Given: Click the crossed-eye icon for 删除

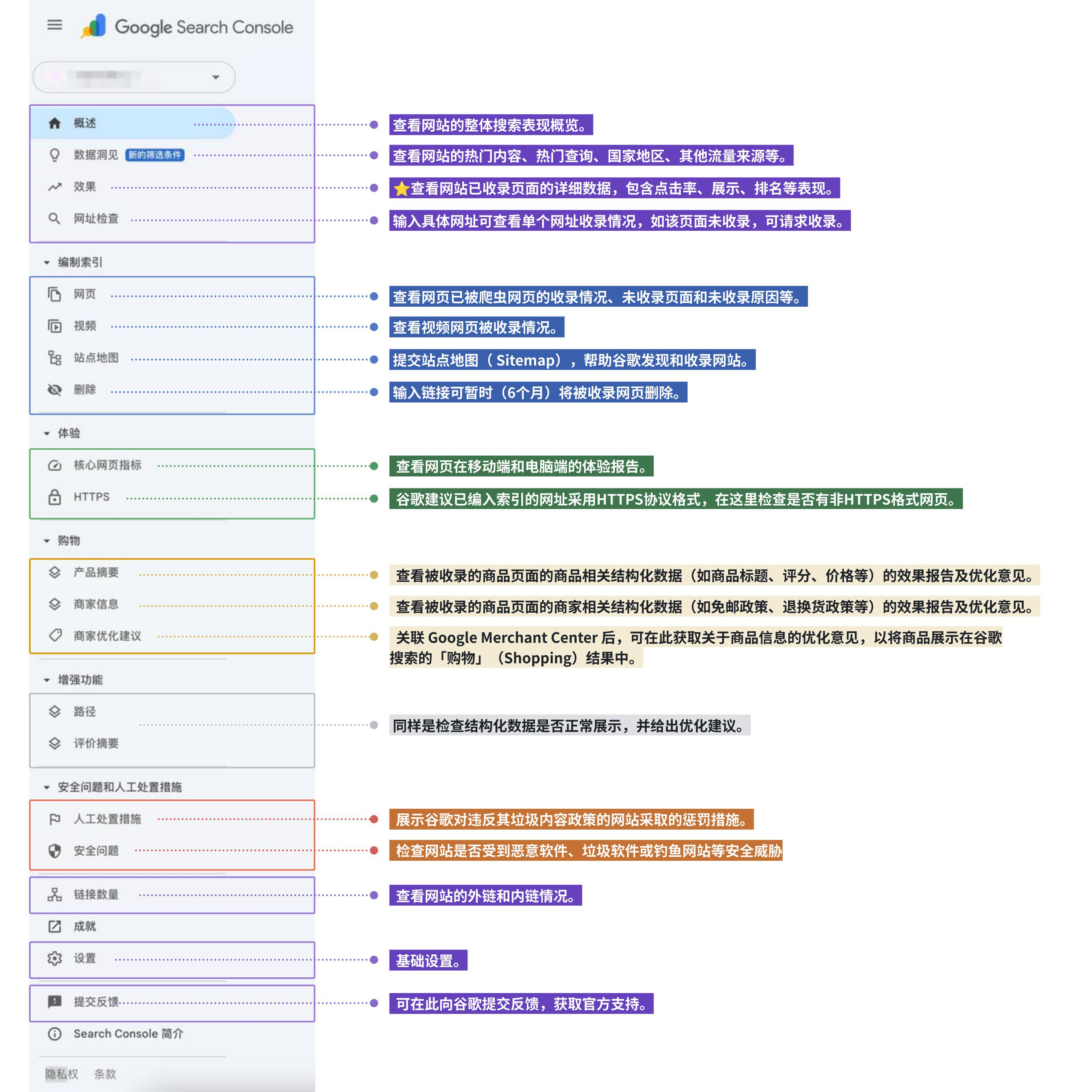Looking at the screenshot, I should click(x=54, y=389).
